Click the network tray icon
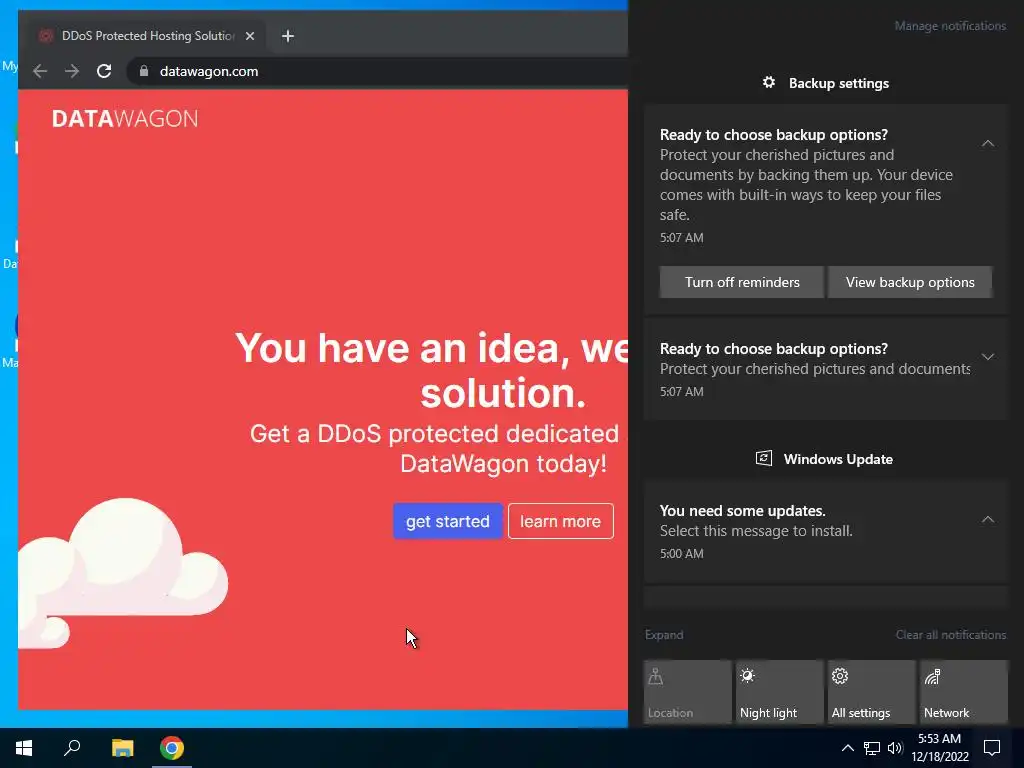The width and height of the screenshot is (1024, 768). click(x=872, y=748)
